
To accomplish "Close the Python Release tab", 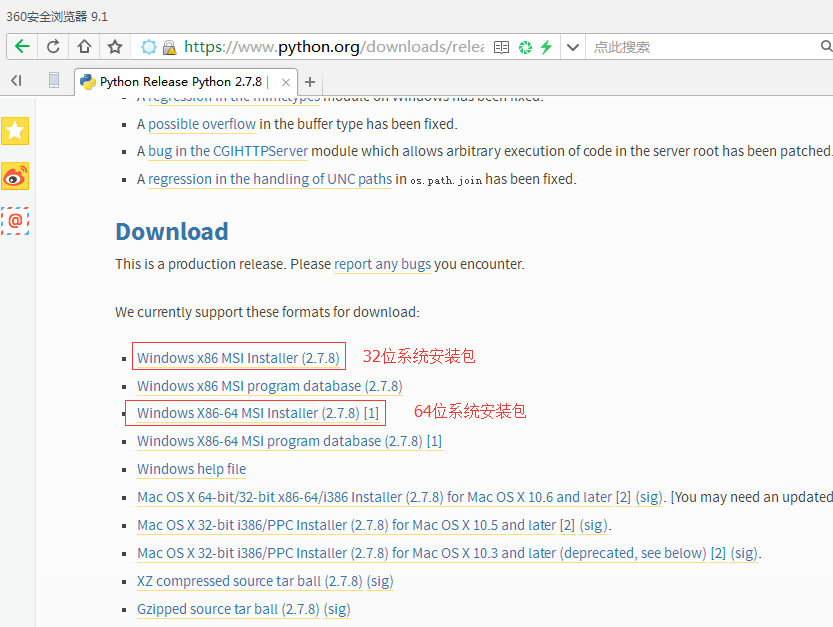I will tap(286, 82).
